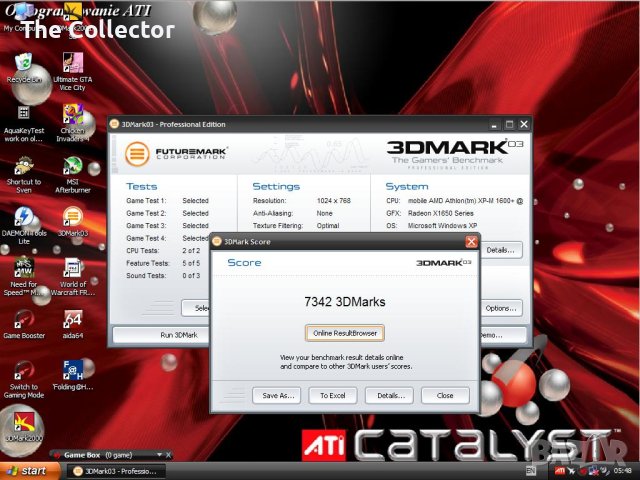
Task: Click the Close button in Score dialog
Action: coord(445,396)
